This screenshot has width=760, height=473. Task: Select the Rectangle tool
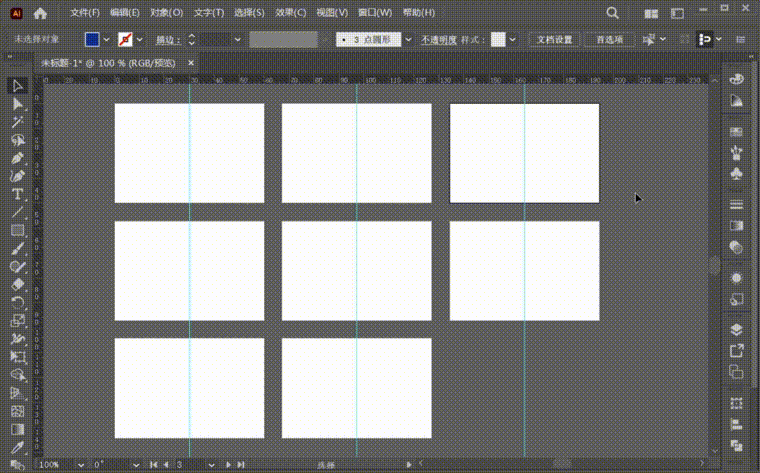coord(17,230)
